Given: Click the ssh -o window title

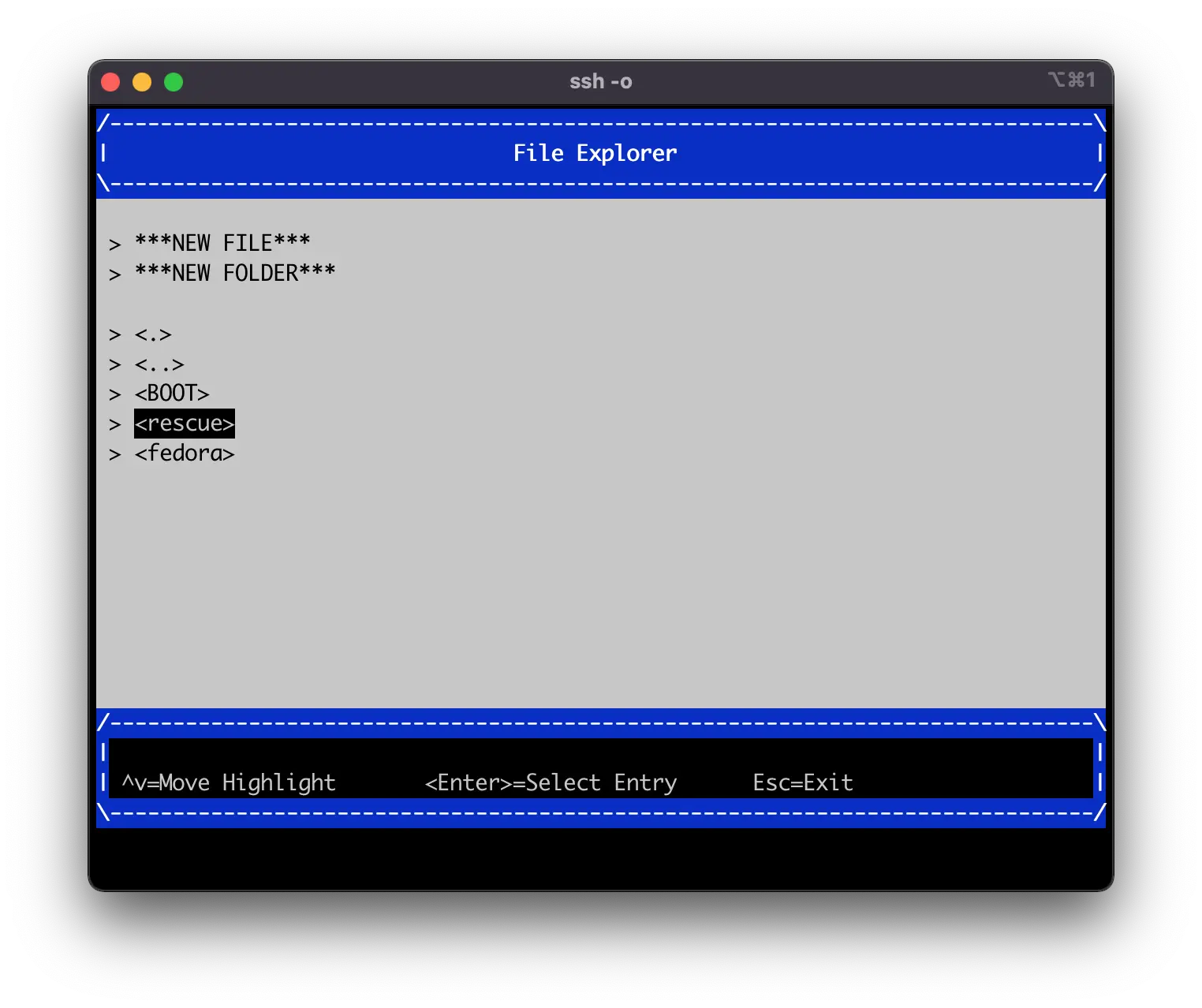Looking at the screenshot, I should [x=600, y=81].
